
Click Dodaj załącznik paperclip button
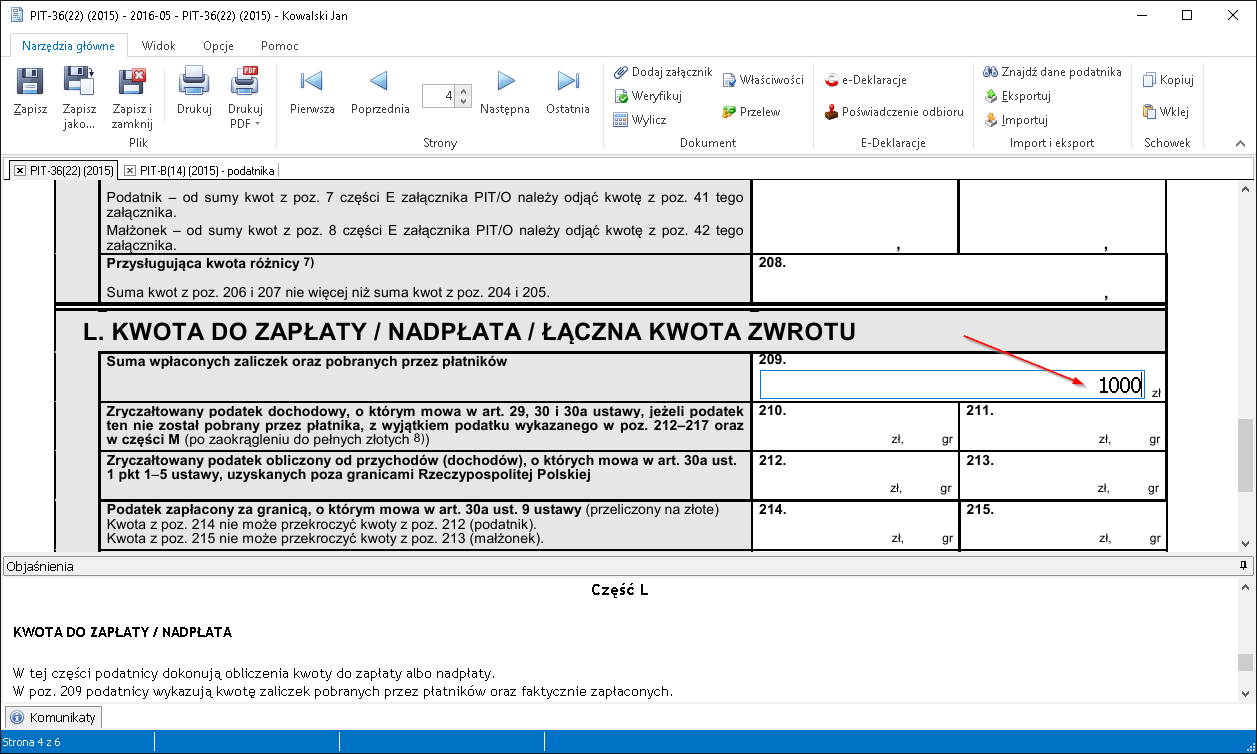point(663,72)
